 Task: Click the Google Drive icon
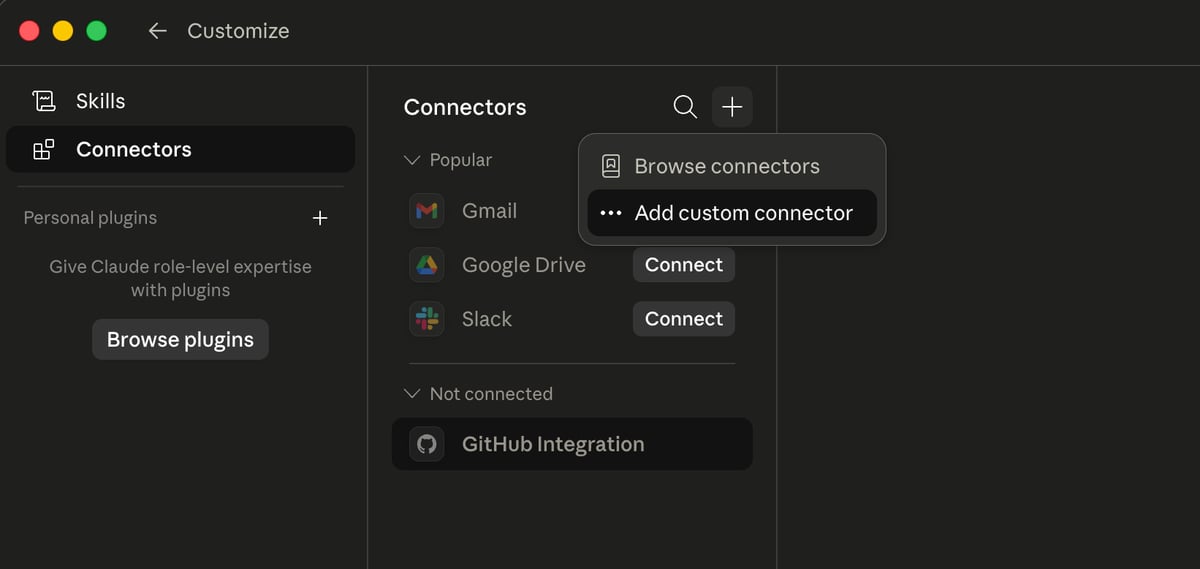[427, 265]
